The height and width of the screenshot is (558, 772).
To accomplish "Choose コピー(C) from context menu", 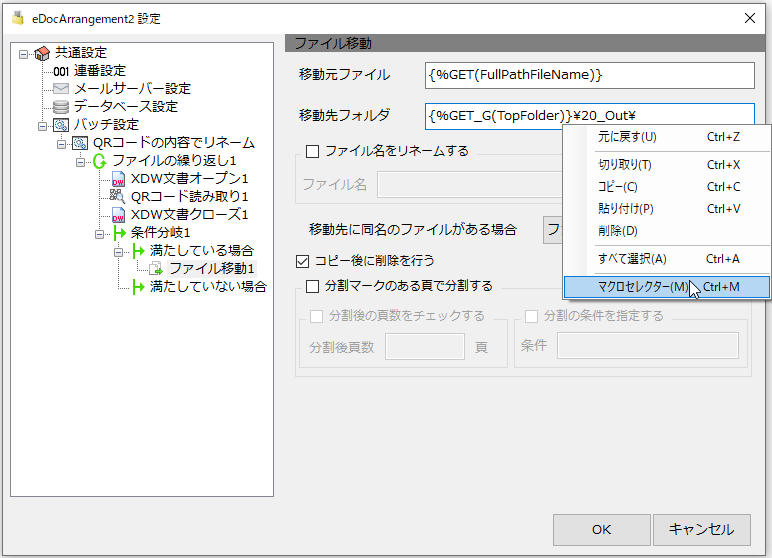I will pos(667,187).
